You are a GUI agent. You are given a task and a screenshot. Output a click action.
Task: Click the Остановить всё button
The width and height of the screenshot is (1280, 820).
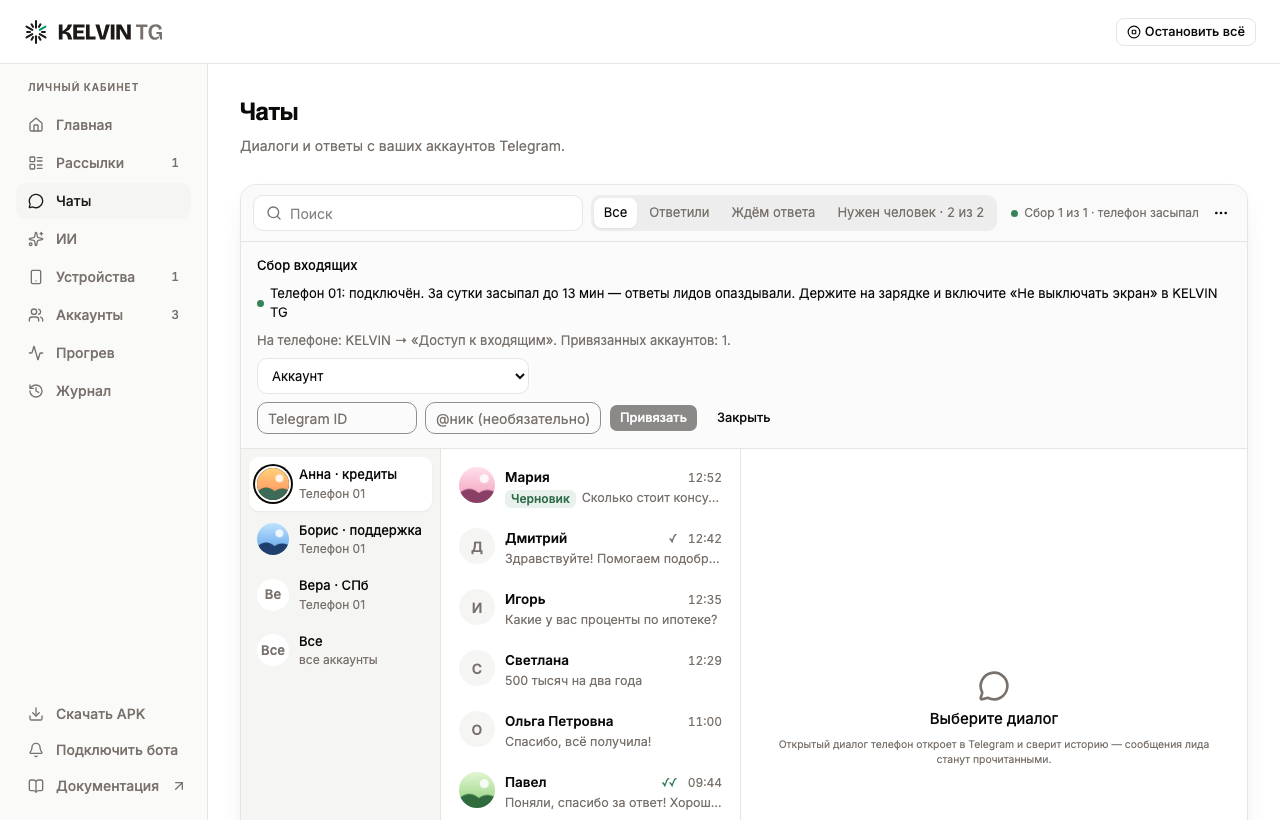[x=1186, y=32]
